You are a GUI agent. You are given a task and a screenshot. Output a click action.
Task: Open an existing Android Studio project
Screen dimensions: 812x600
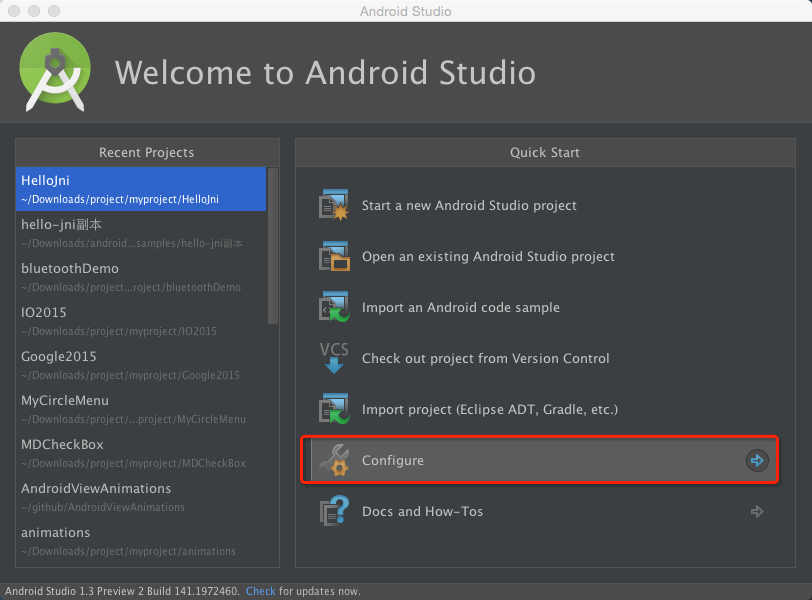pos(488,257)
